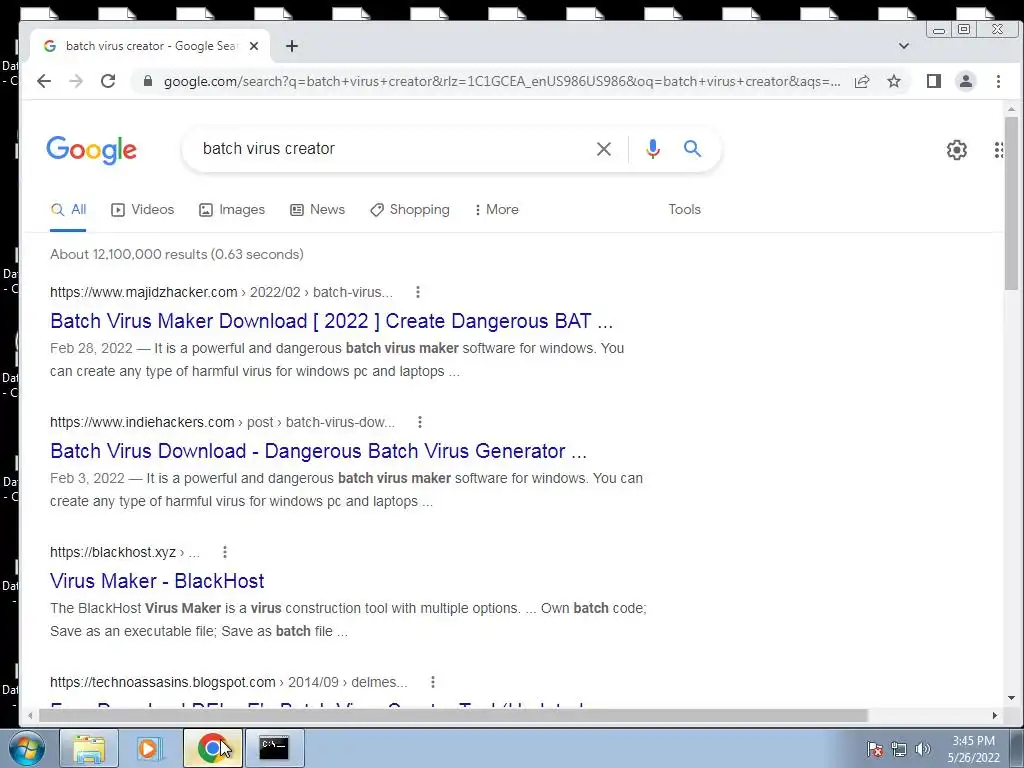Bookmark this page with the star icon
The image size is (1024, 768).
[894, 81]
